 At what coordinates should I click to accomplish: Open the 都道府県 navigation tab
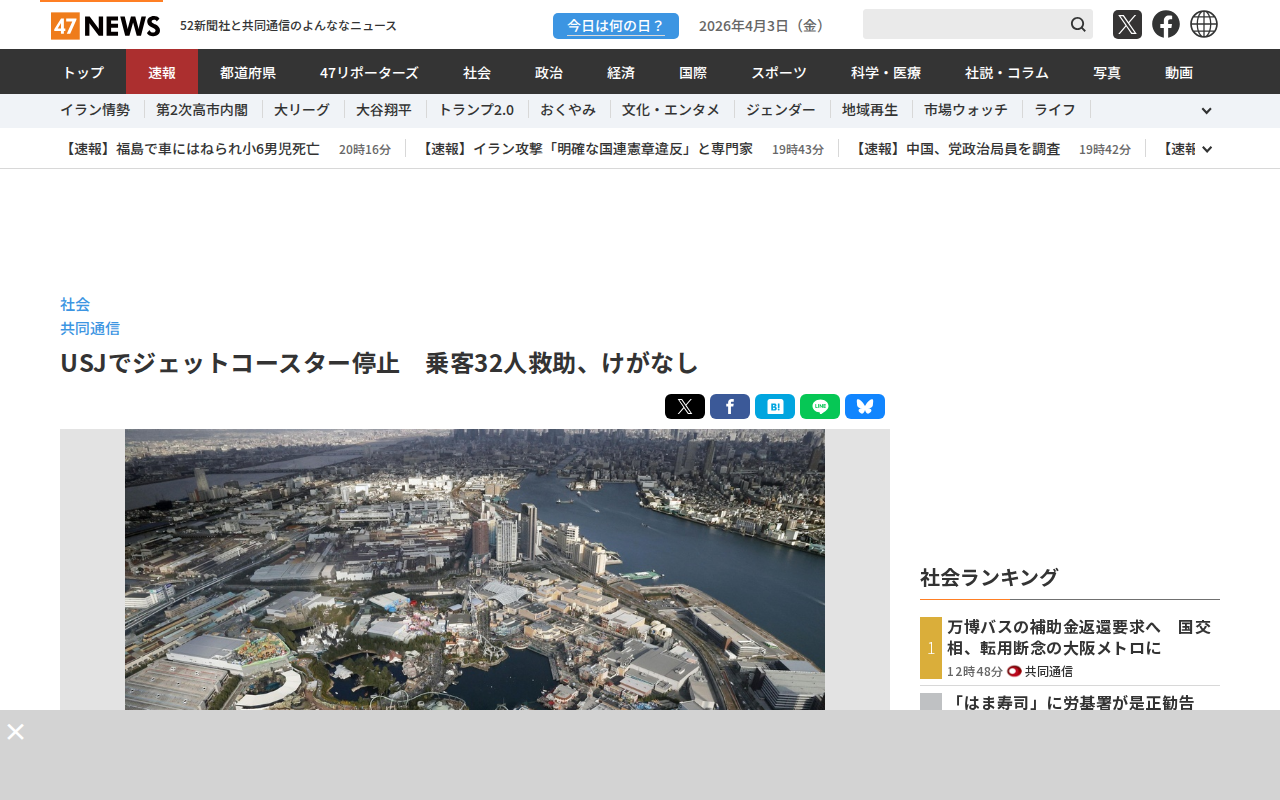[x=248, y=72]
